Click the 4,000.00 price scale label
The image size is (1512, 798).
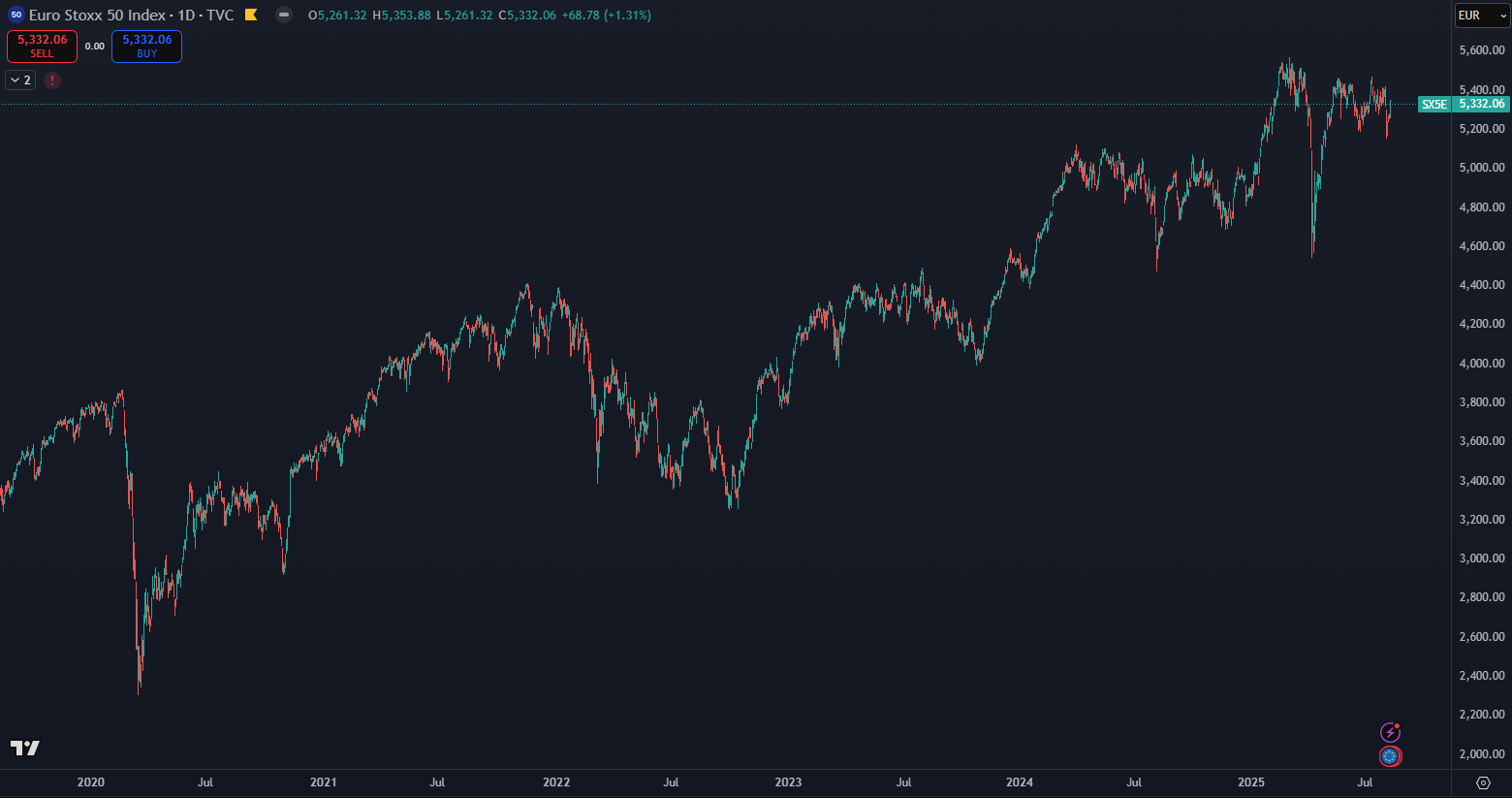[x=1482, y=364]
